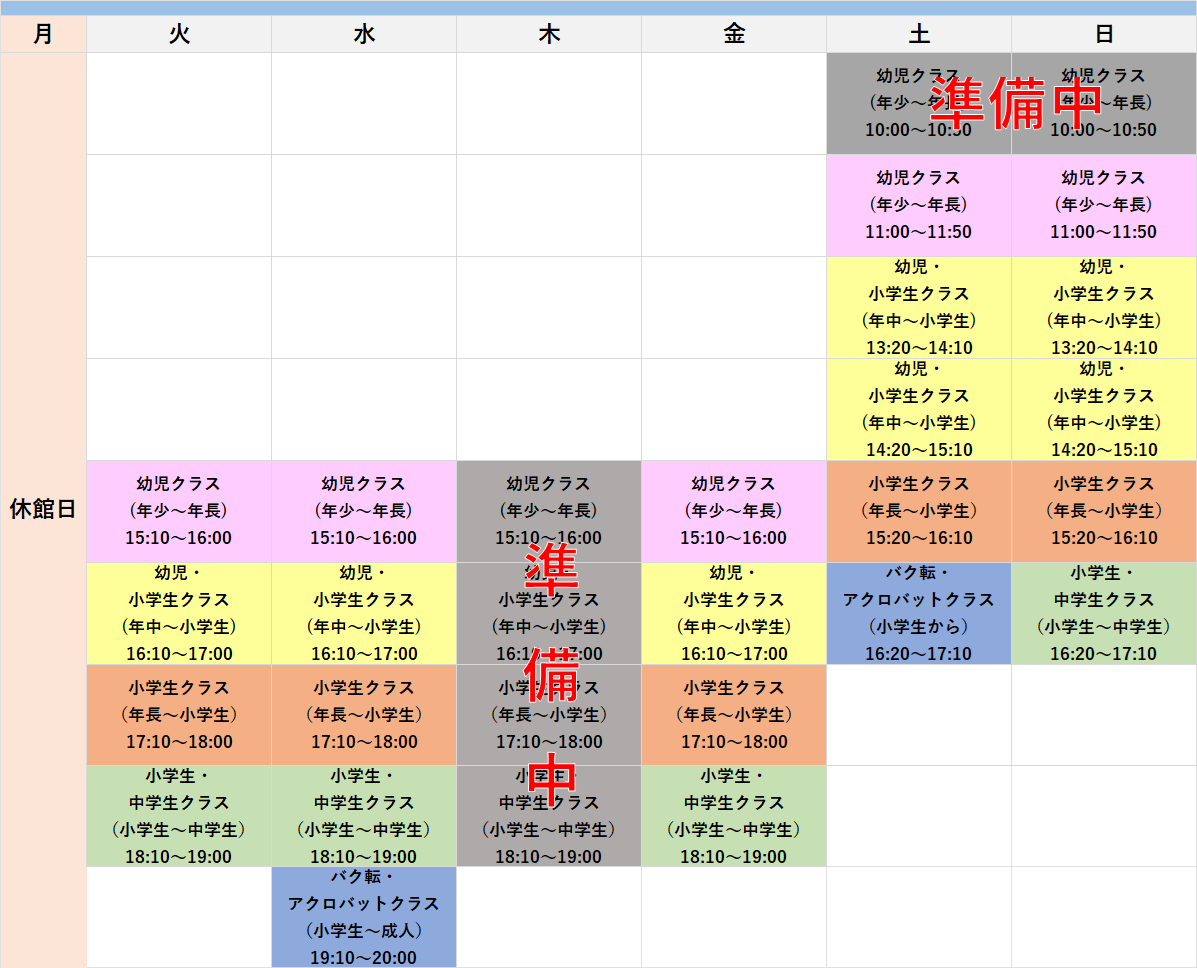This screenshot has height=968, width=1197.
Task: Click Tuesday's 18:10～19:00 小学生・中学生クラス cell
Action: (179, 816)
